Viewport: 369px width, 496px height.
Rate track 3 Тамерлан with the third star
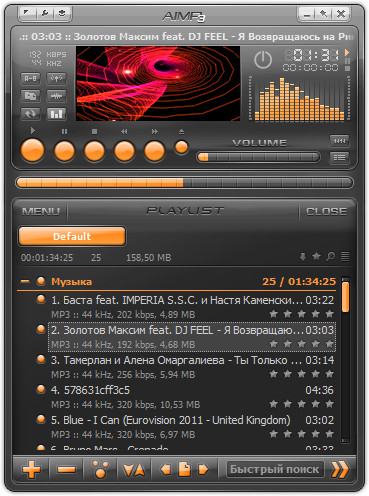[x=301, y=374]
